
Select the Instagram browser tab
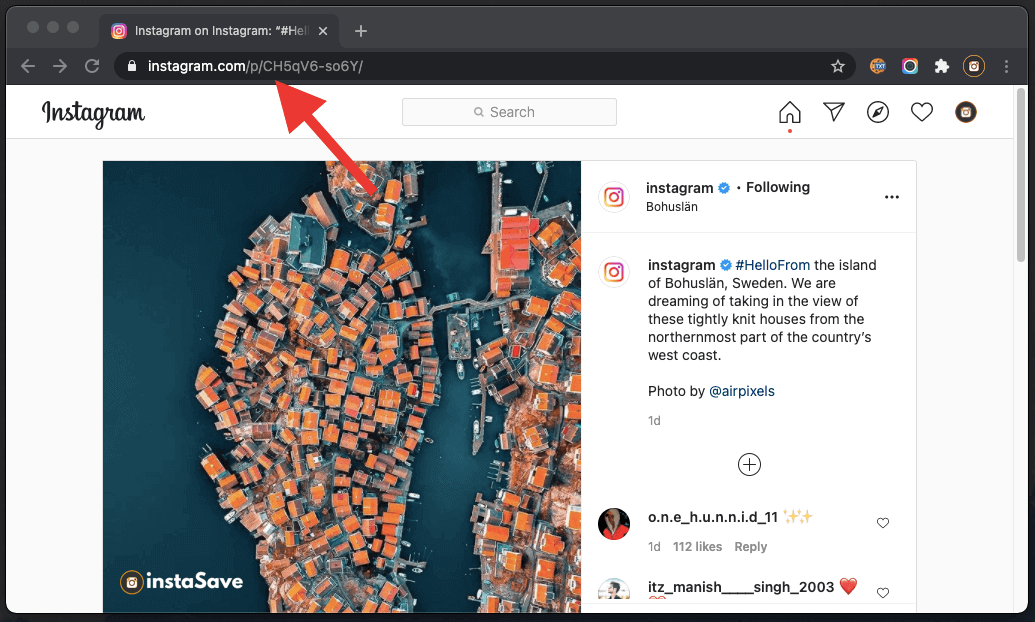(210, 30)
